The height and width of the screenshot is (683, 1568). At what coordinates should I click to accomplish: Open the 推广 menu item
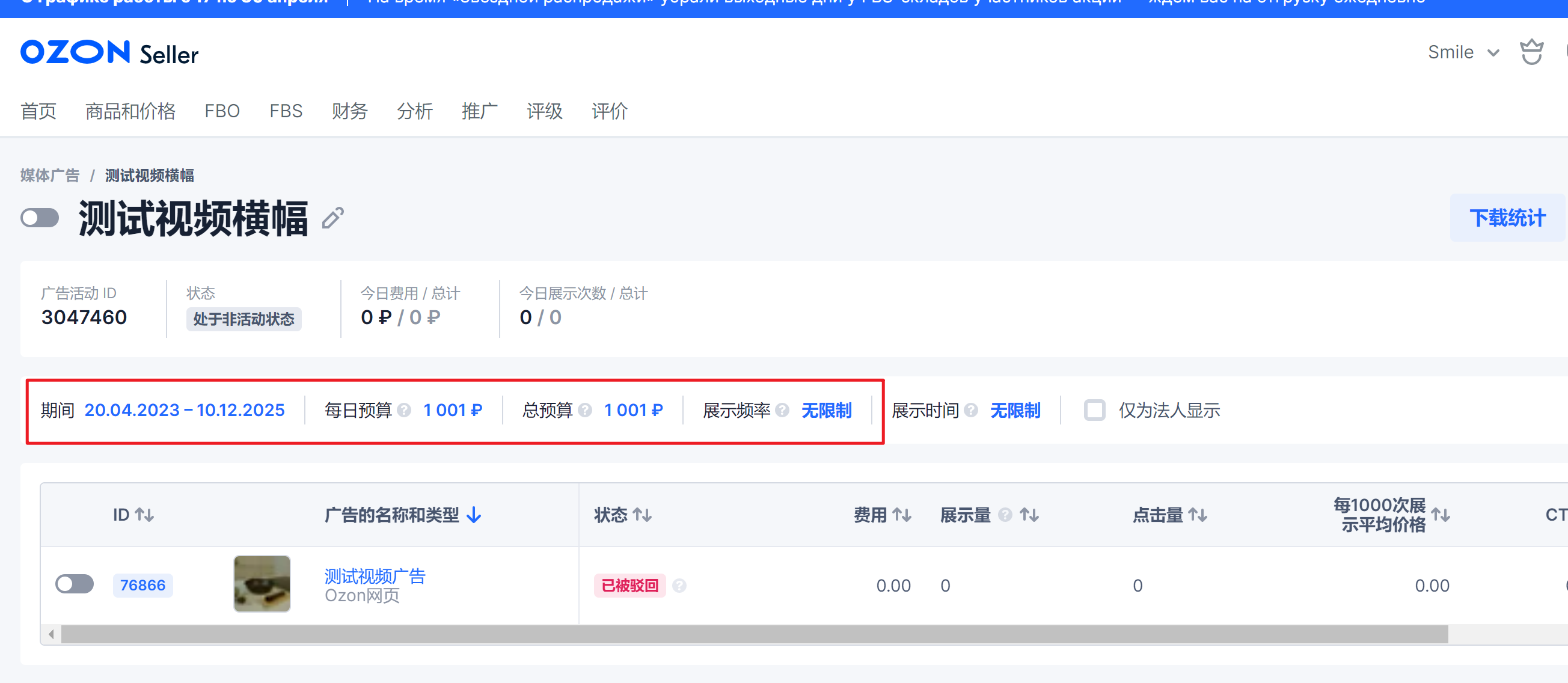tap(479, 111)
